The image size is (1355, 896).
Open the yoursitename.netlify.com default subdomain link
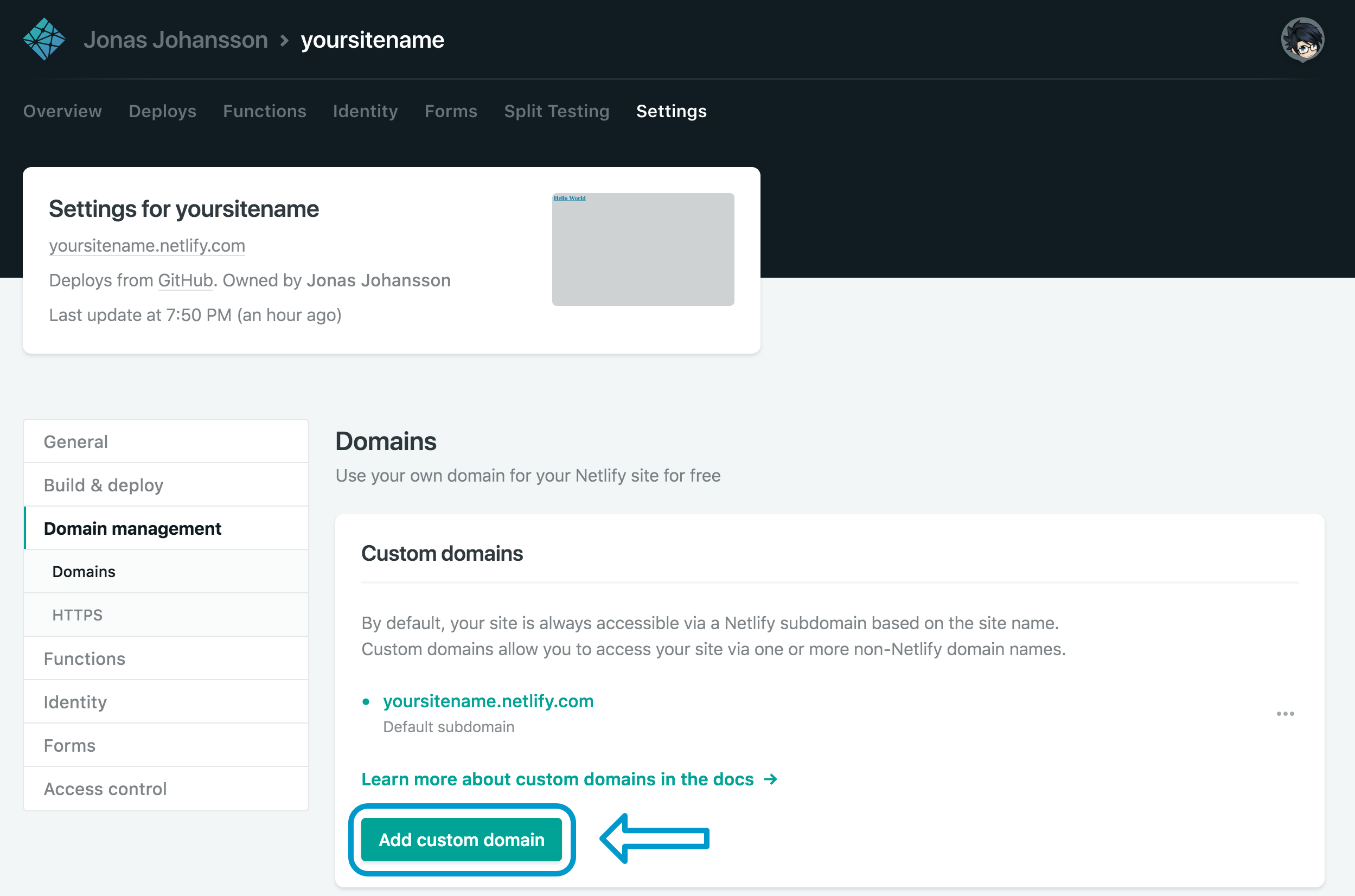click(488, 701)
